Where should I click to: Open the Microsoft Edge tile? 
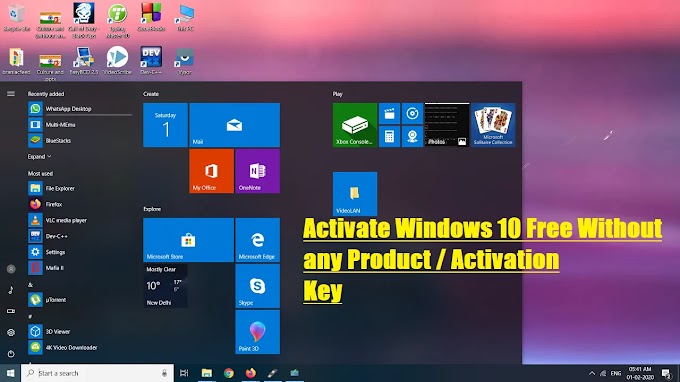click(x=258, y=240)
